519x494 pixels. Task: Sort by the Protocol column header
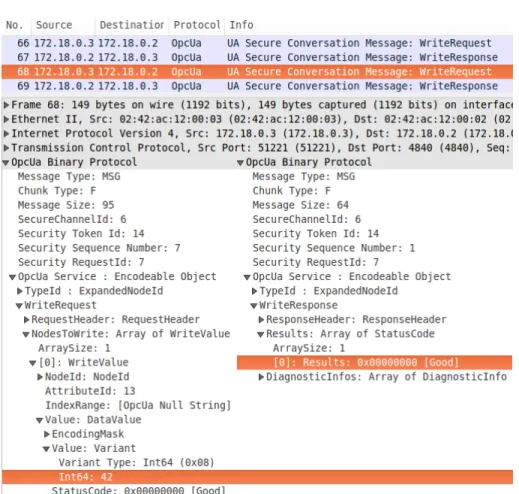(197, 25)
